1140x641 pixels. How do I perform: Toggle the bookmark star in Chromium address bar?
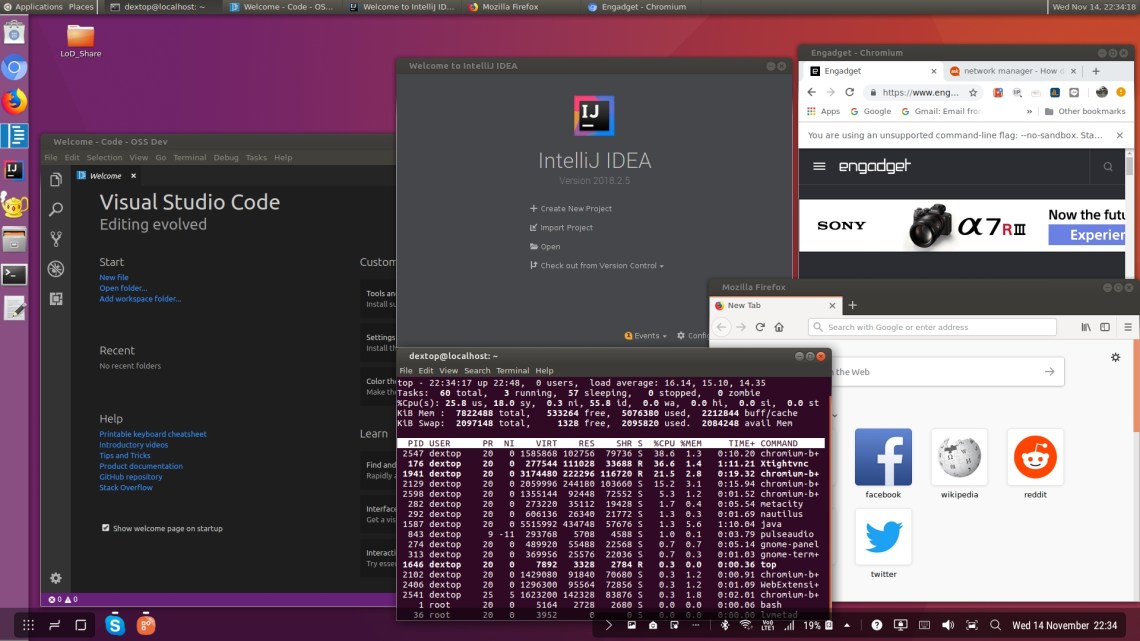point(973,91)
